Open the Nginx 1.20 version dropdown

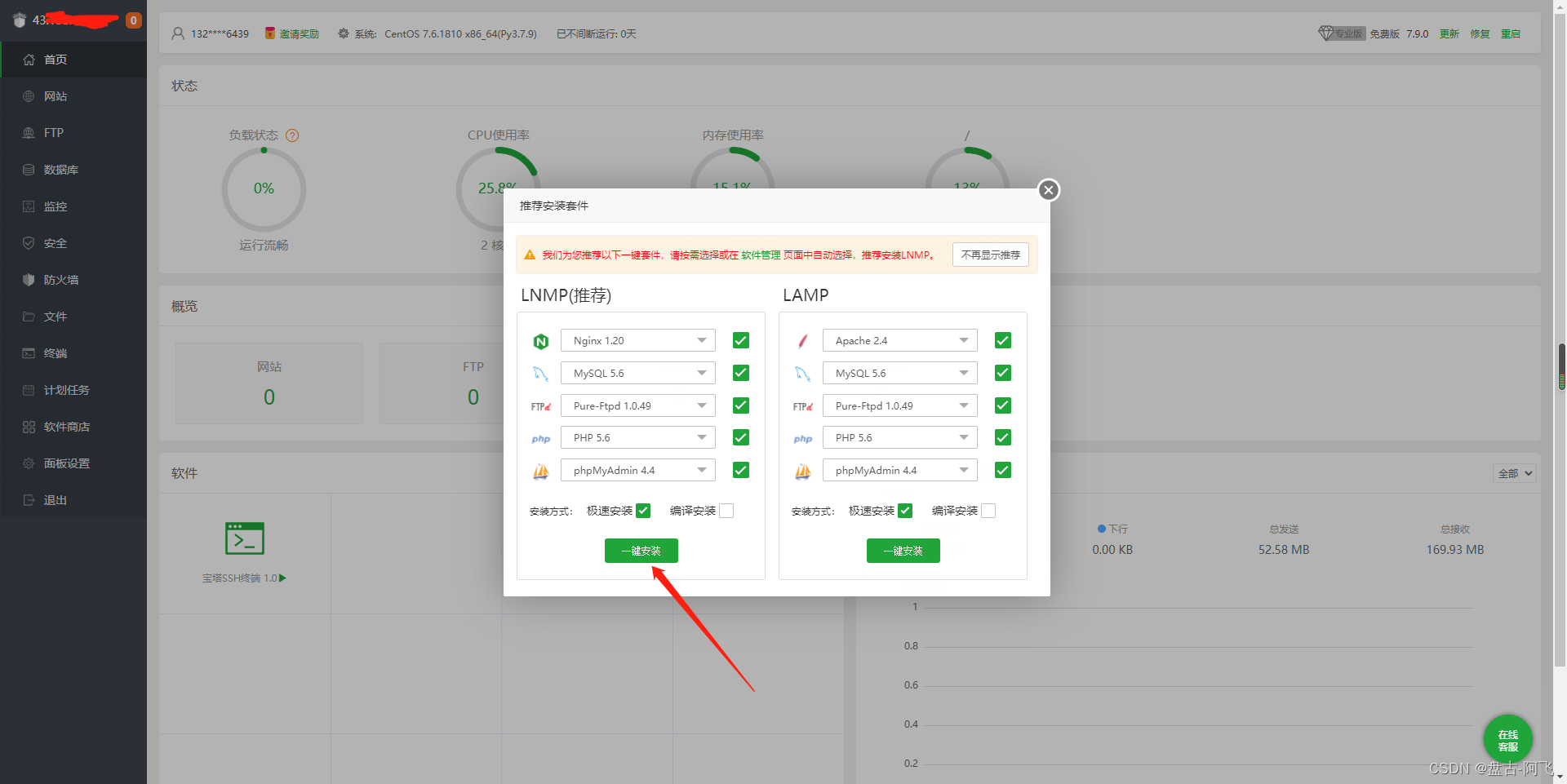click(638, 340)
